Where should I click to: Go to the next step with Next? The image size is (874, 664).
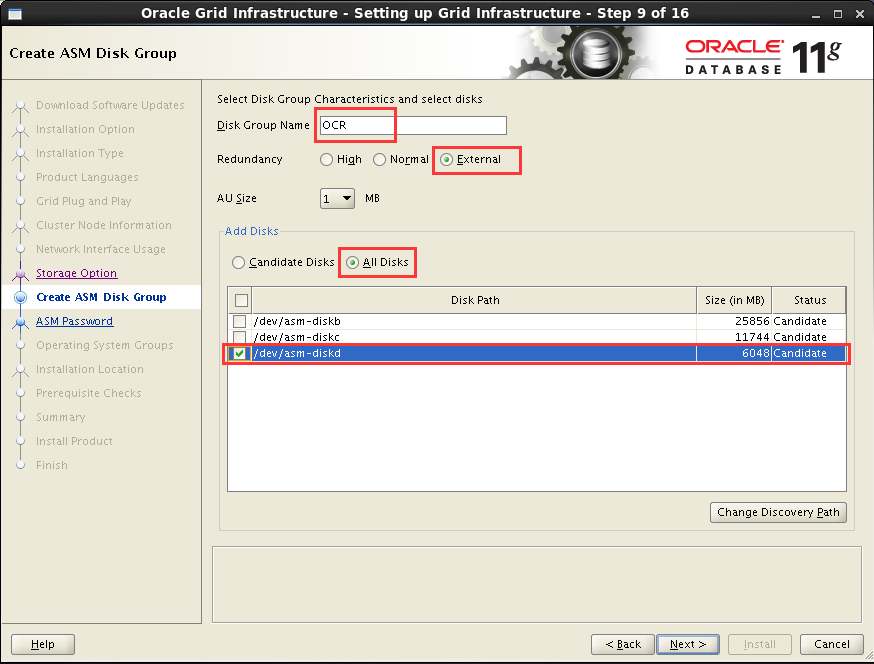688,644
